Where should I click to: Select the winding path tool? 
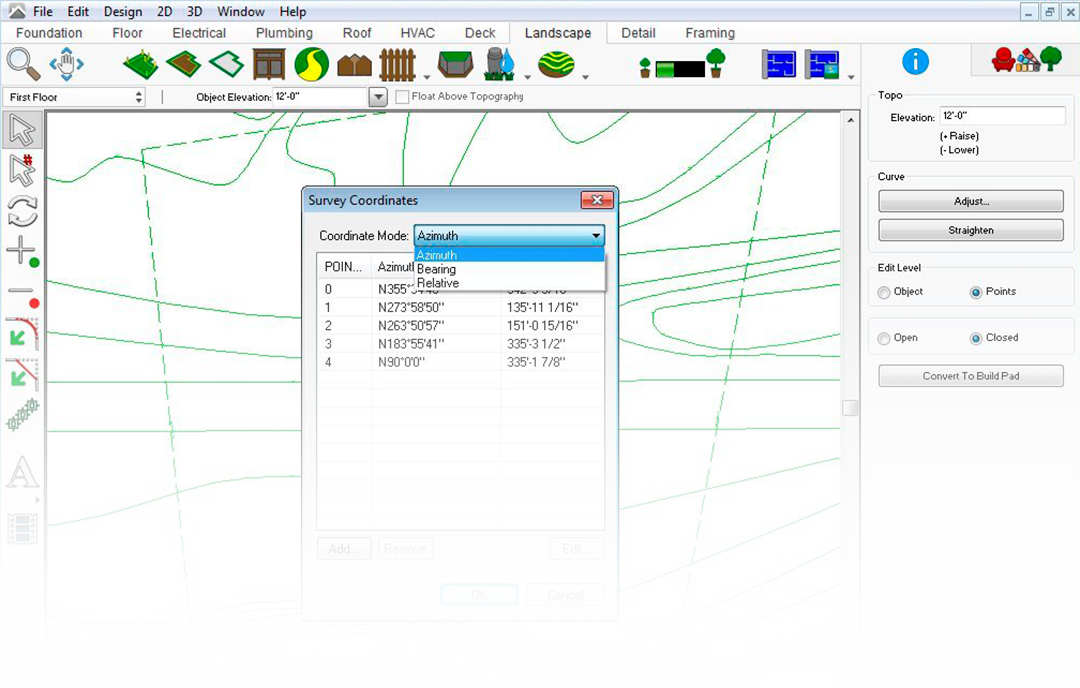point(312,65)
